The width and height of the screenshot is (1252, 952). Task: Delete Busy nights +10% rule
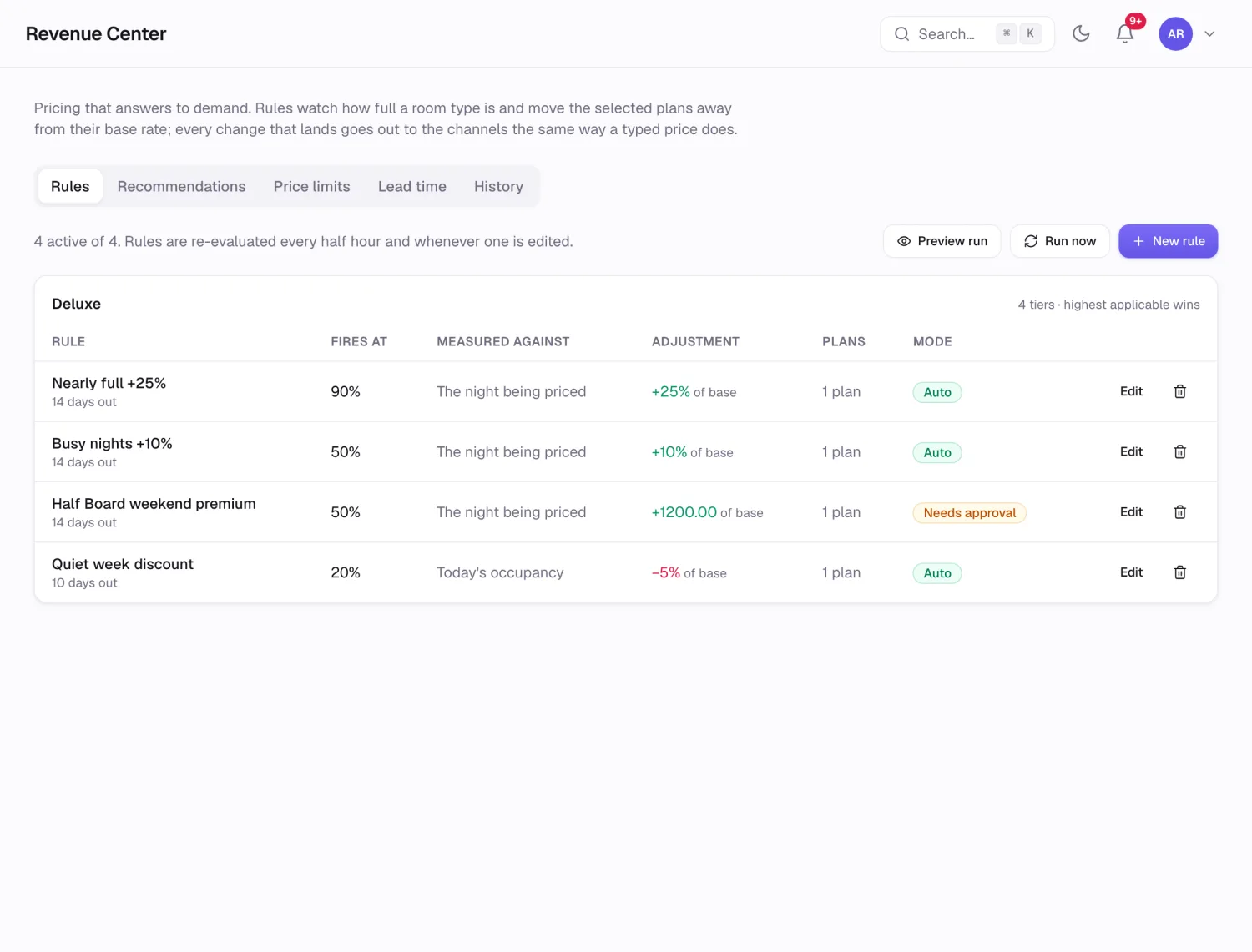pyautogui.click(x=1180, y=451)
